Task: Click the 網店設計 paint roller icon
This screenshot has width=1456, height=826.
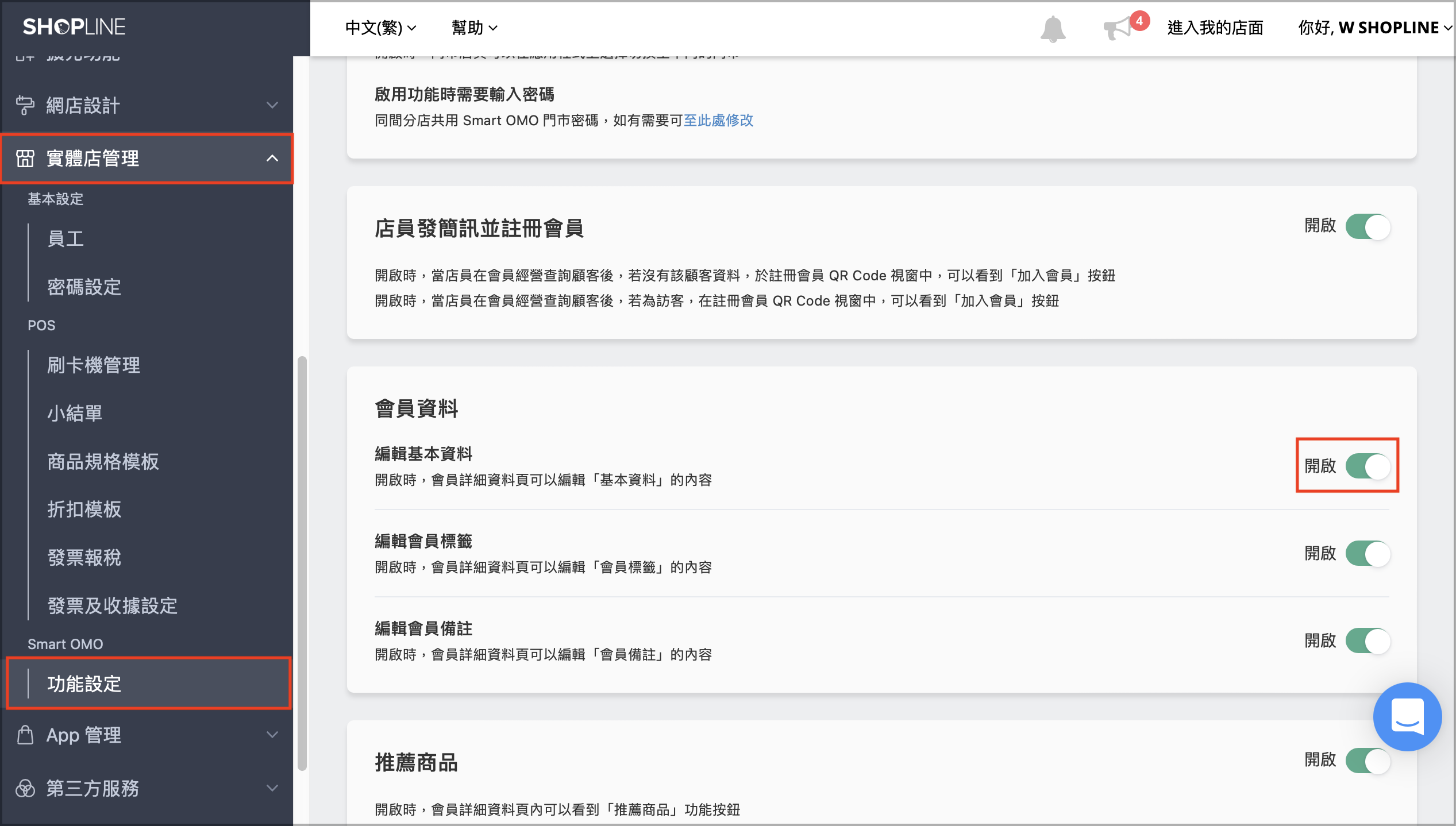Action: pos(25,105)
